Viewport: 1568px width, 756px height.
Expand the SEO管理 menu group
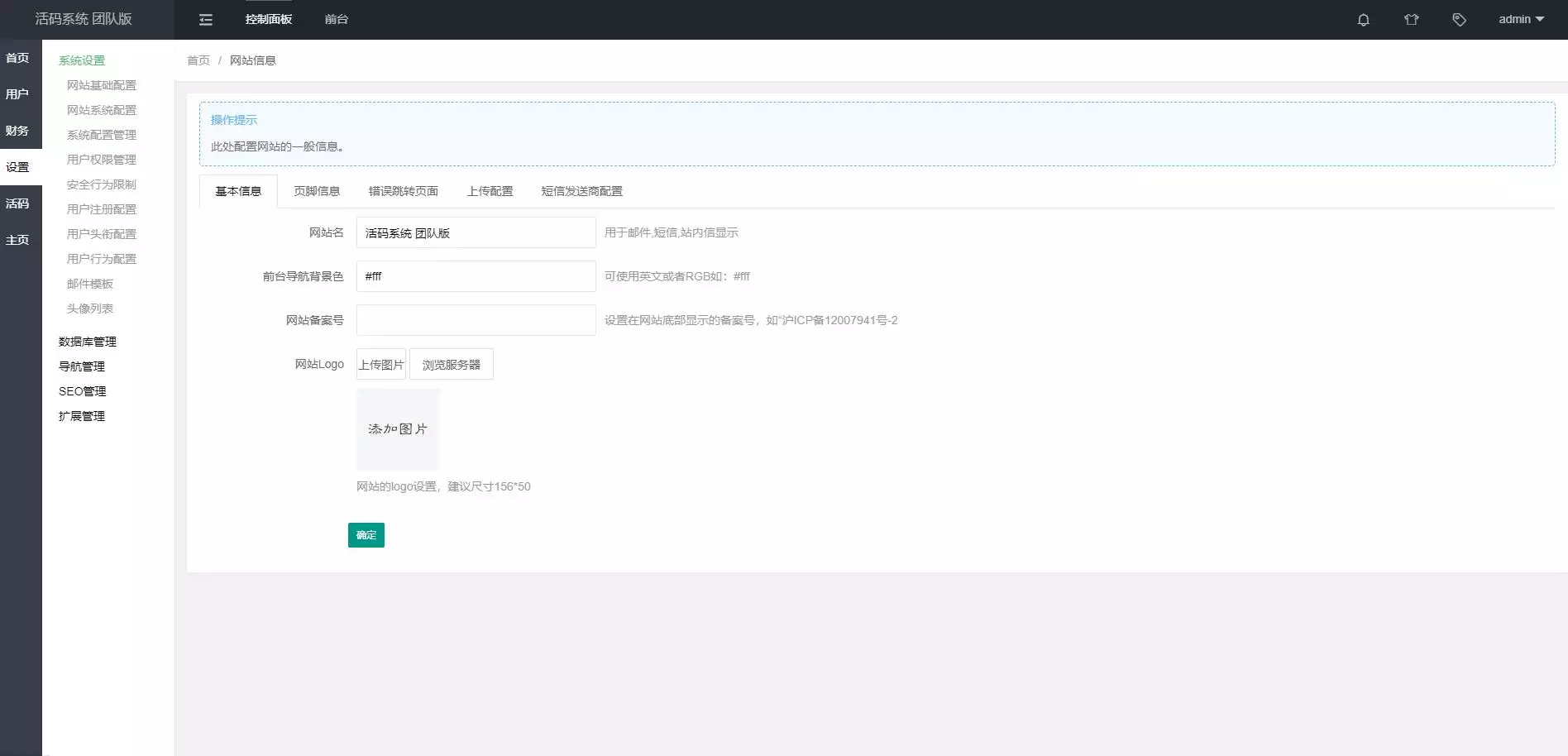(82, 391)
